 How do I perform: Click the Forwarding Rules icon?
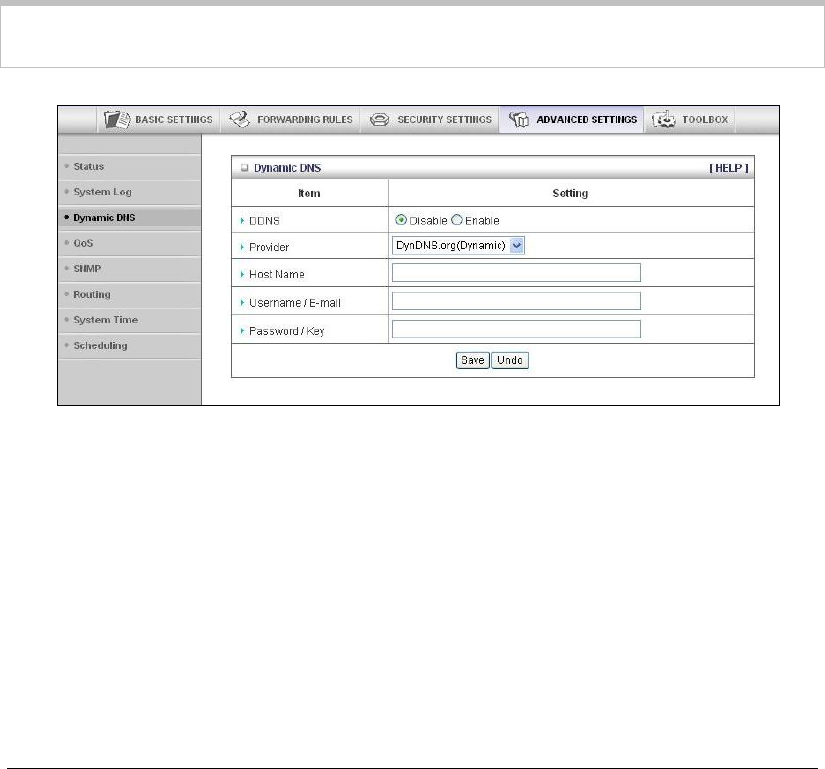(239, 119)
